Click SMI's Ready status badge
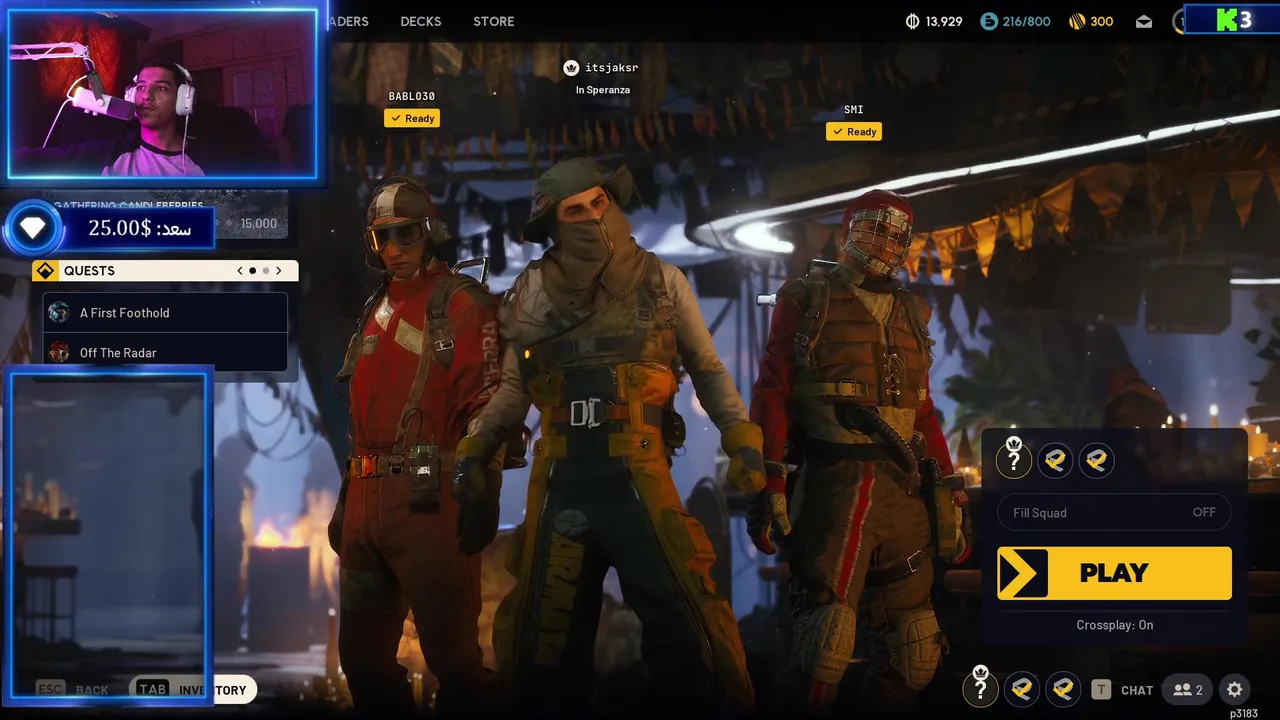 click(x=854, y=131)
